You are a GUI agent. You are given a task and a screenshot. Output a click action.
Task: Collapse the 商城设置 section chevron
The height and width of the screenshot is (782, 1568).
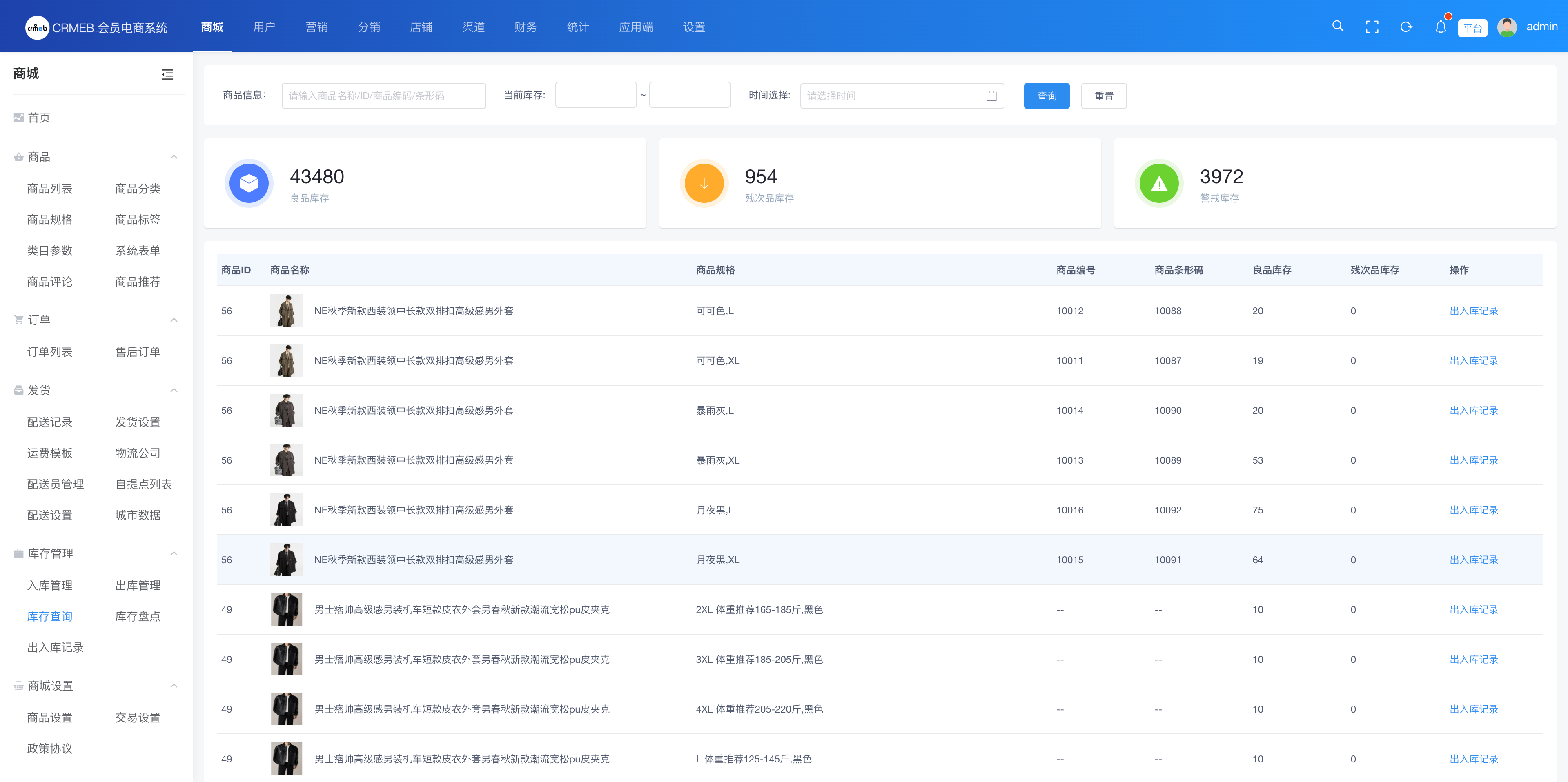point(174,686)
